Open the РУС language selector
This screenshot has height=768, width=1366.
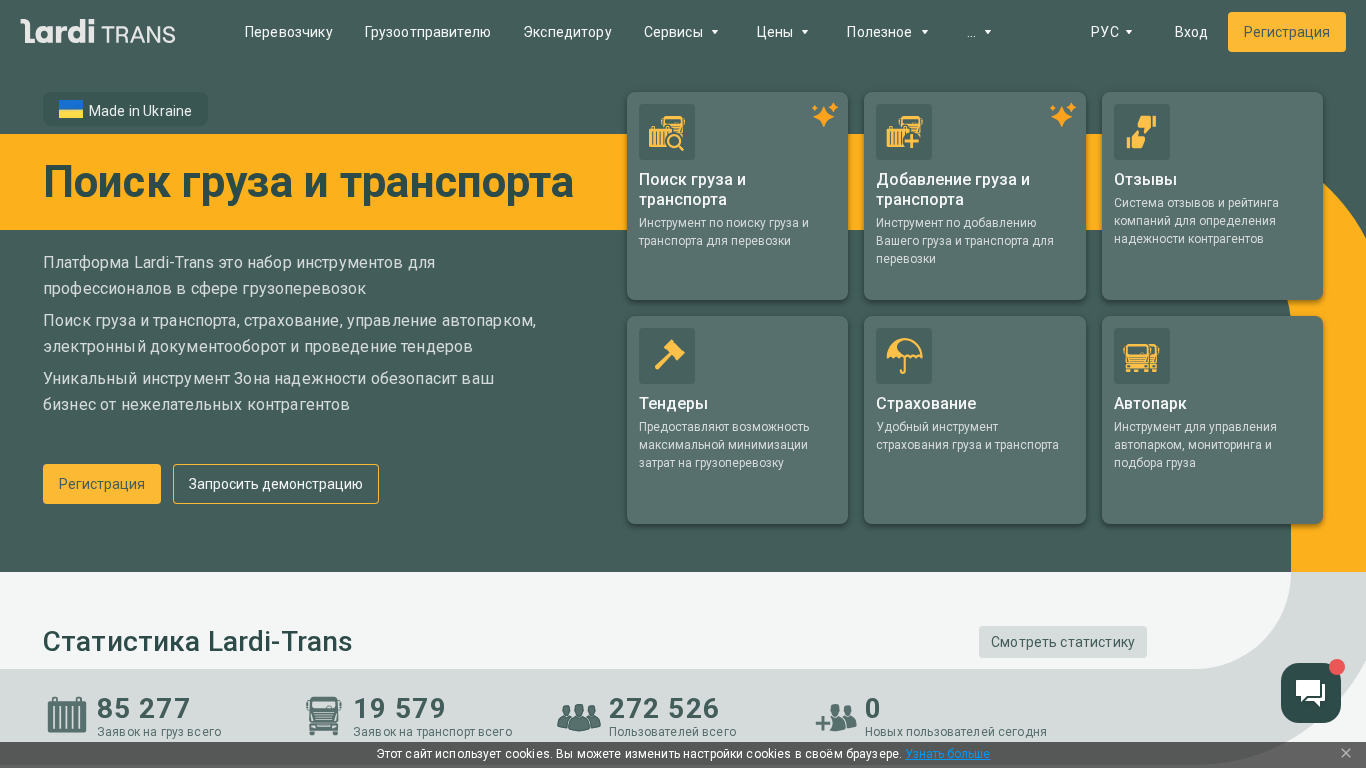click(x=1111, y=32)
